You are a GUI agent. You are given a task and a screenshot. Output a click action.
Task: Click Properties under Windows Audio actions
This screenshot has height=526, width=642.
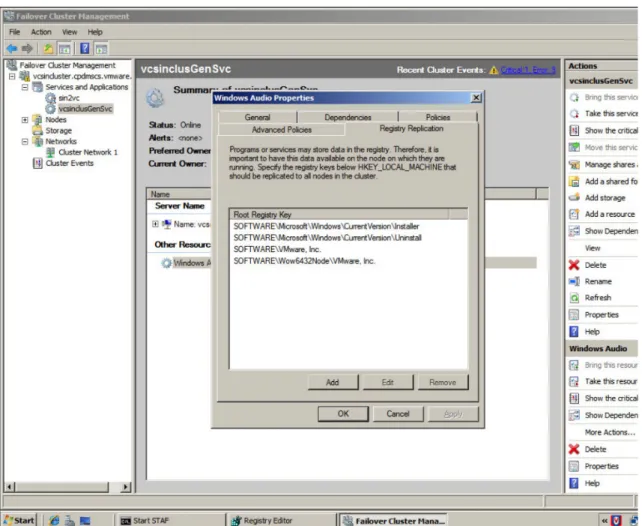(594, 466)
